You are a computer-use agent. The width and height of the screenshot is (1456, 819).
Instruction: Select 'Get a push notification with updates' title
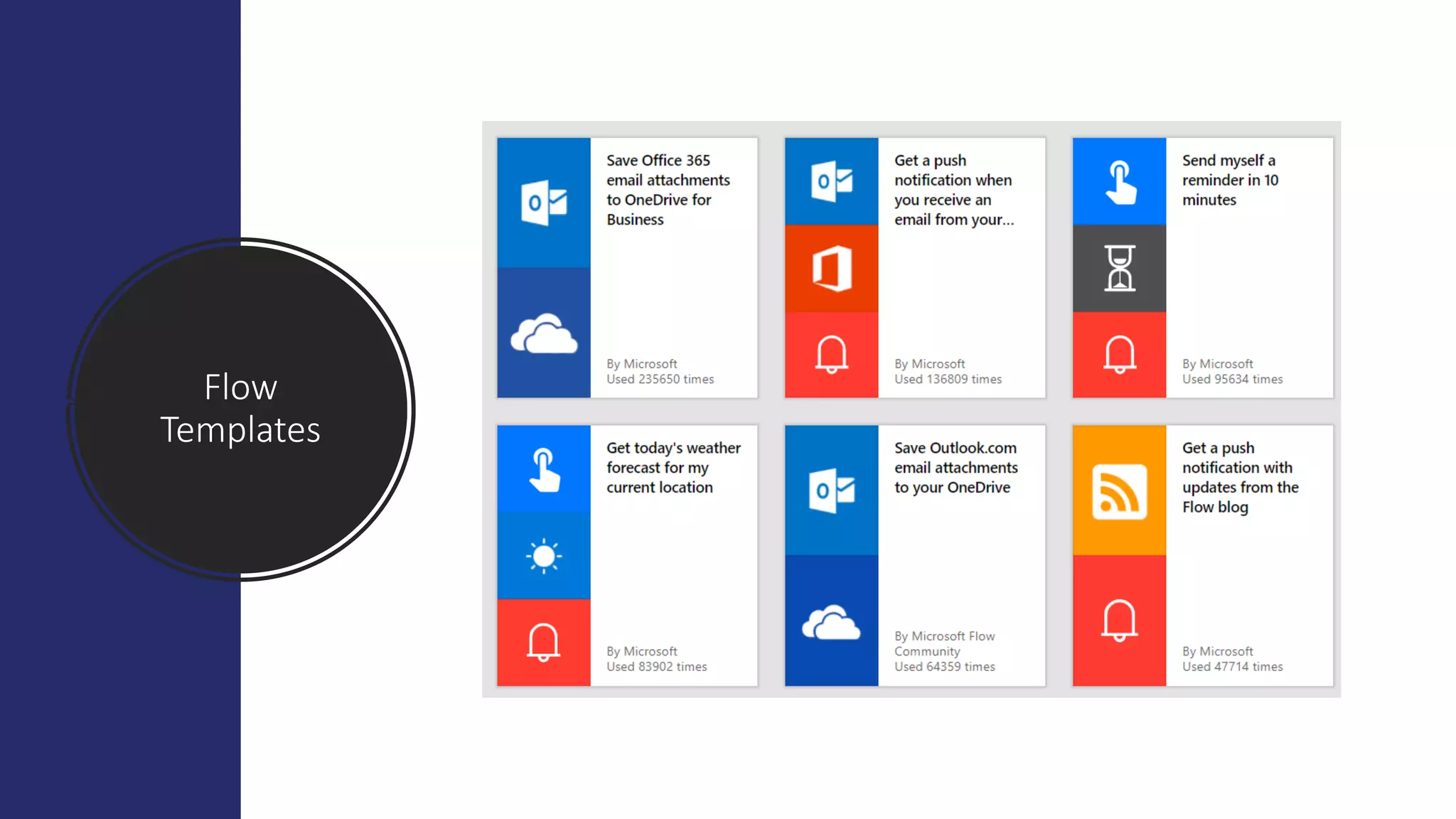[1240, 477]
